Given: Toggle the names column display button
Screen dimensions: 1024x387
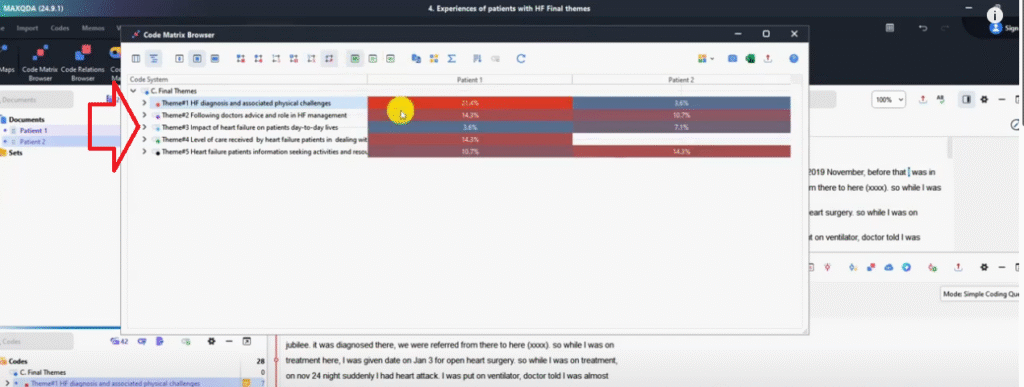Looking at the screenshot, I should 136,59.
